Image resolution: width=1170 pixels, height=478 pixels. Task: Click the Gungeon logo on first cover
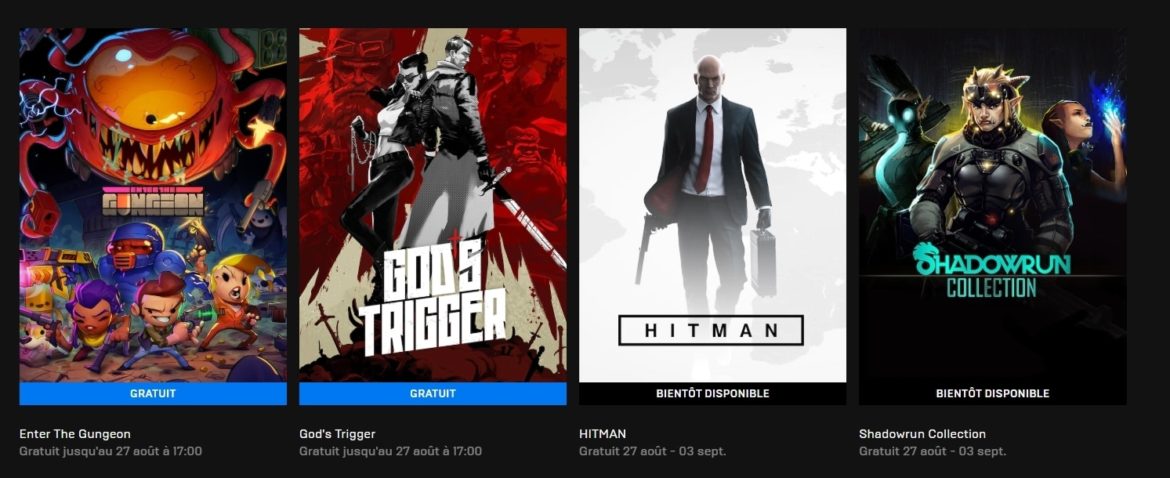[x=153, y=201]
